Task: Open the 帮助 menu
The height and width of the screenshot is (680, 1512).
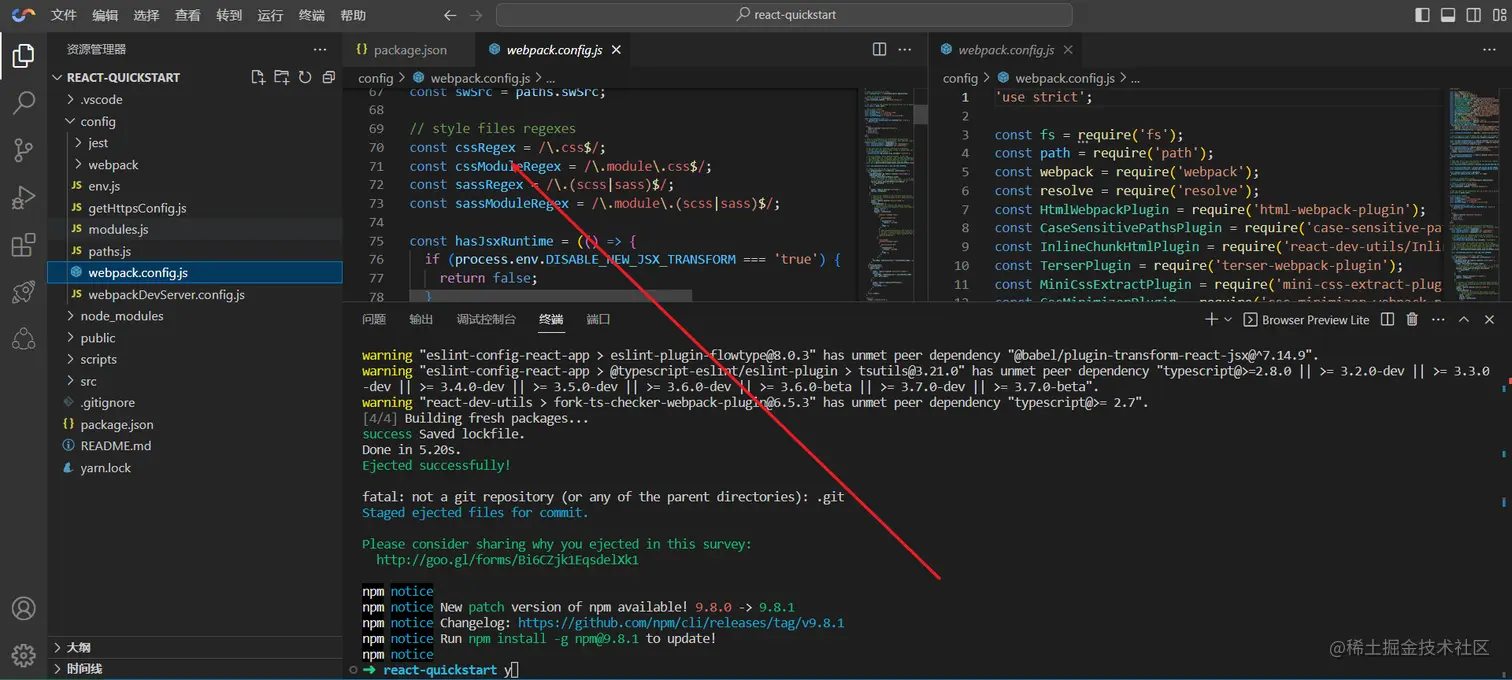Action: [353, 15]
